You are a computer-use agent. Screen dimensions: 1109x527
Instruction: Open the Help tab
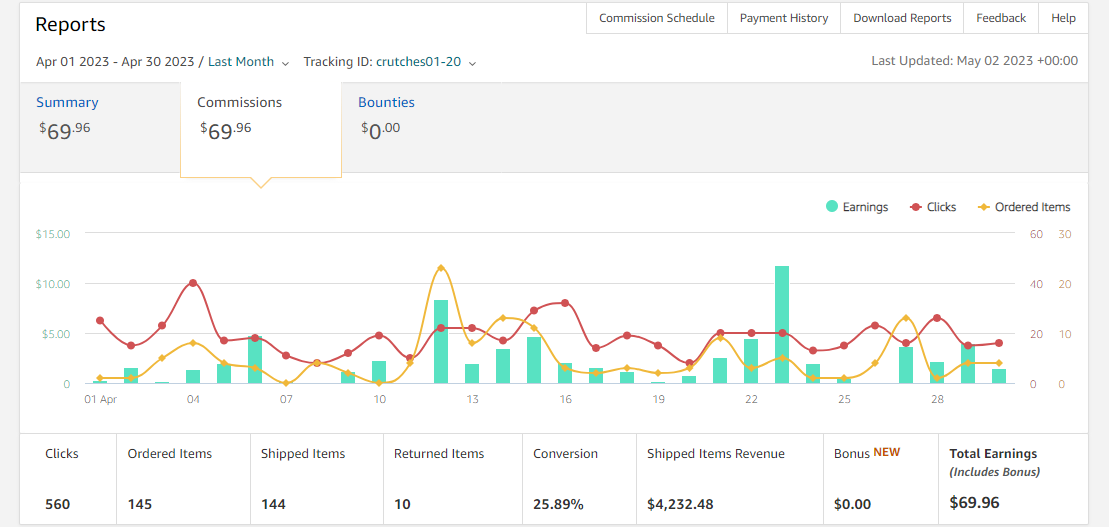pyautogui.click(x=1063, y=18)
